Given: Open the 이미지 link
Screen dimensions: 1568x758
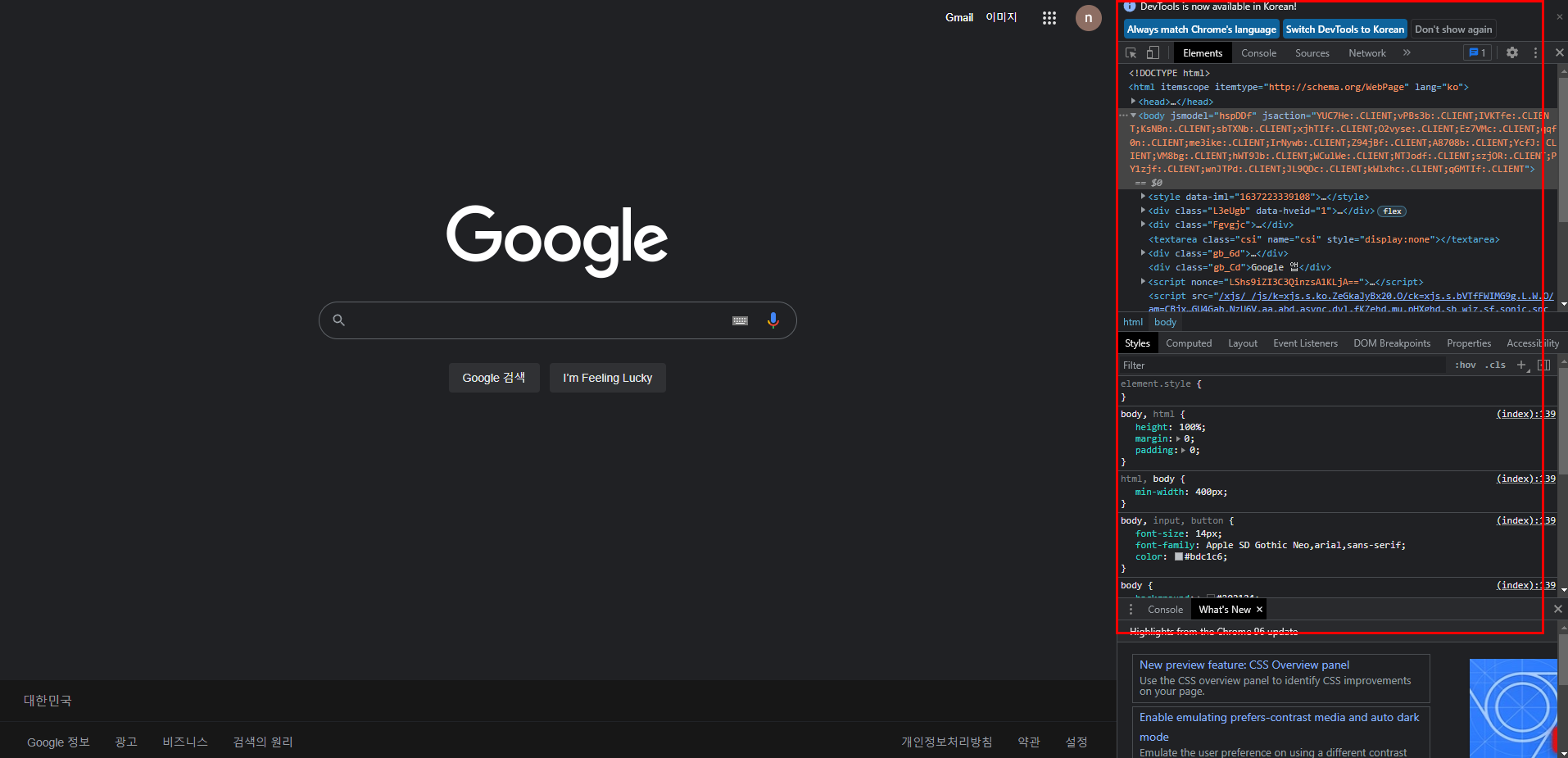Looking at the screenshot, I should click(1001, 17).
